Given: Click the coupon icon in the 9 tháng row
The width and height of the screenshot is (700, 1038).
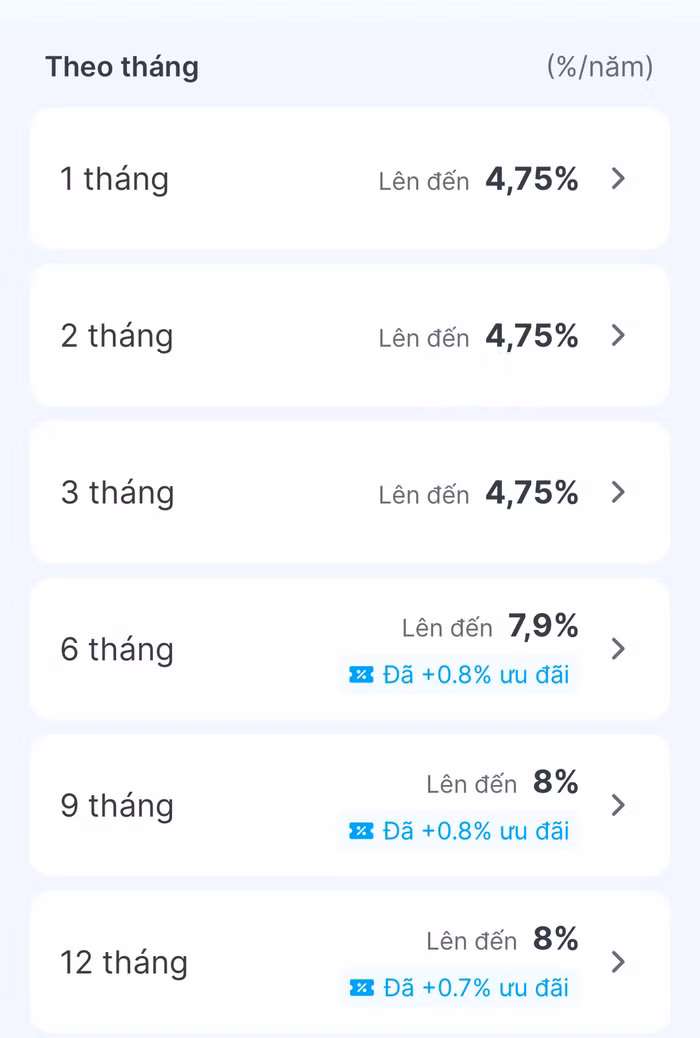Looking at the screenshot, I should coord(361,831).
